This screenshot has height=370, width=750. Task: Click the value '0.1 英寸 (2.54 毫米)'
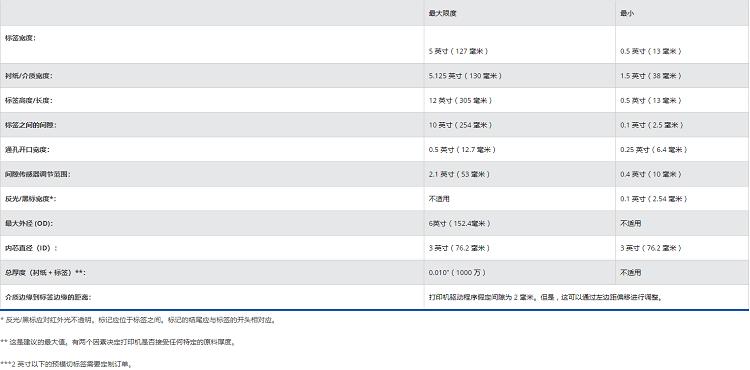tap(654, 199)
